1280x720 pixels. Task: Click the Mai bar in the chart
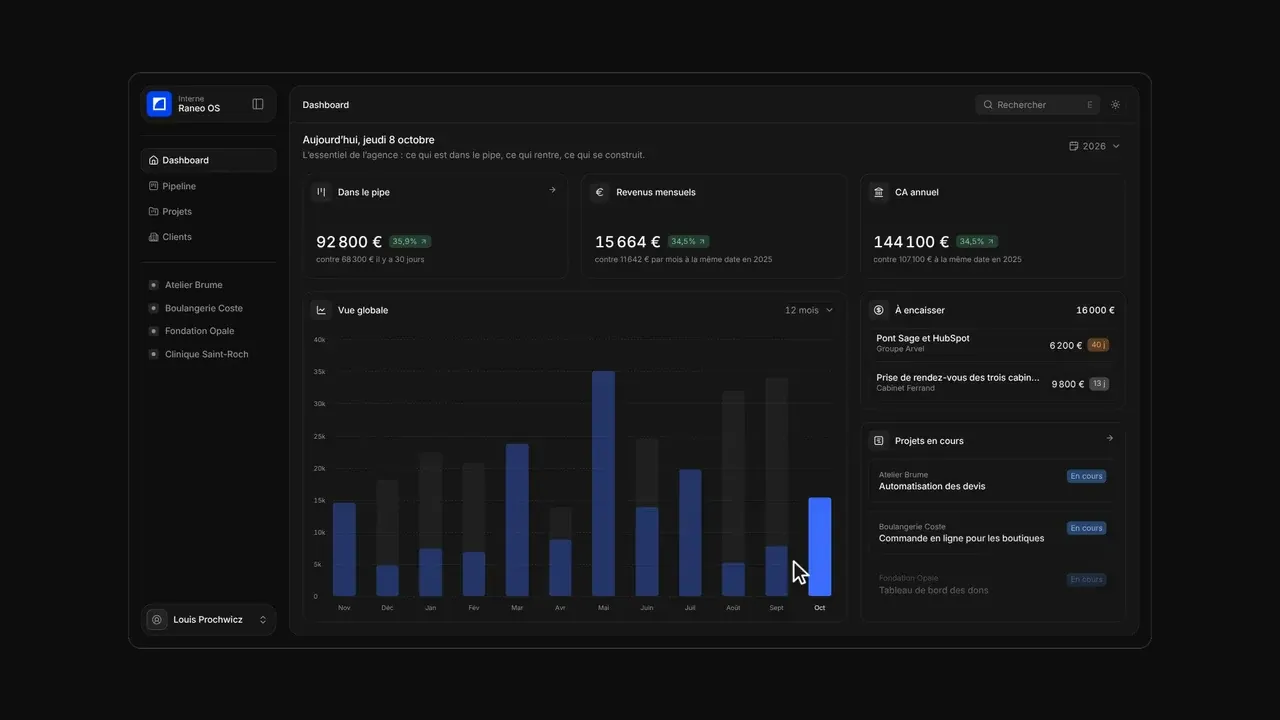(x=603, y=484)
